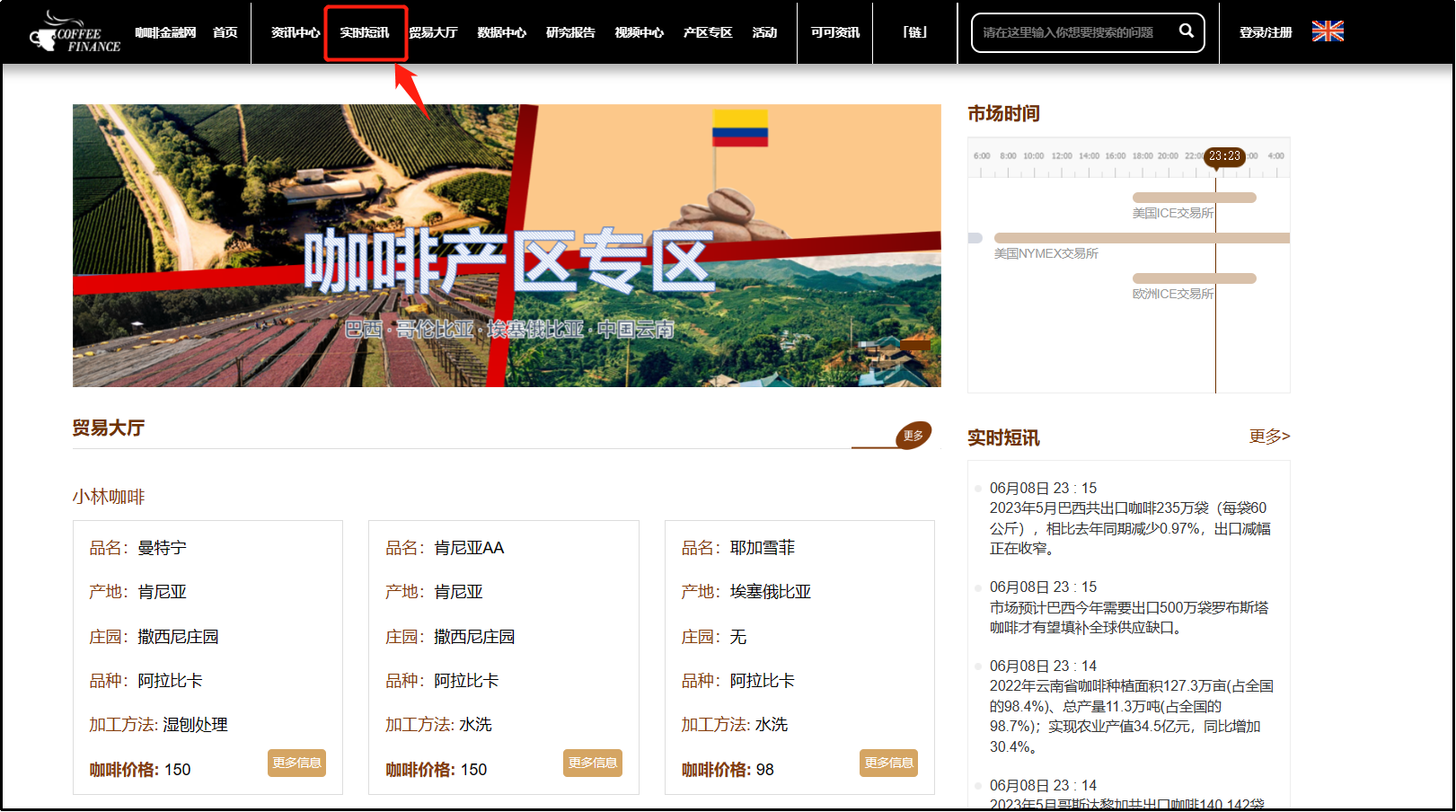Click 品名: 耶加雪菲 text
The width and height of the screenshot is (1456, 812).
738,548
